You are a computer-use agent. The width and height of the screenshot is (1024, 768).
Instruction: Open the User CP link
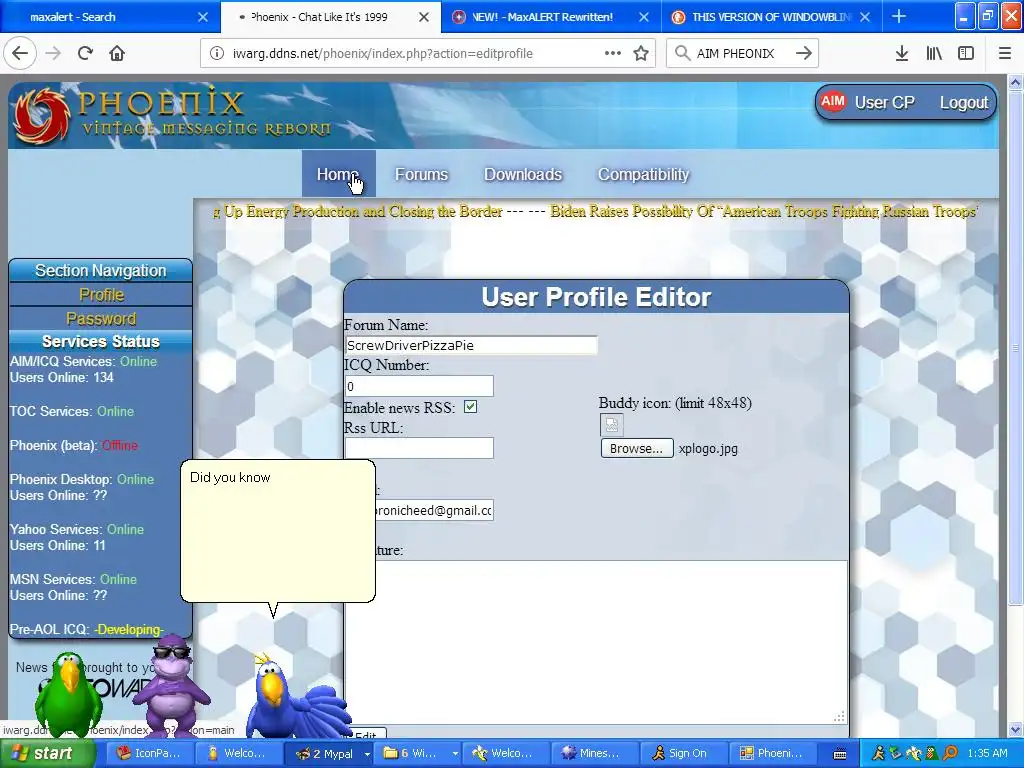click(x=885, y=103)
